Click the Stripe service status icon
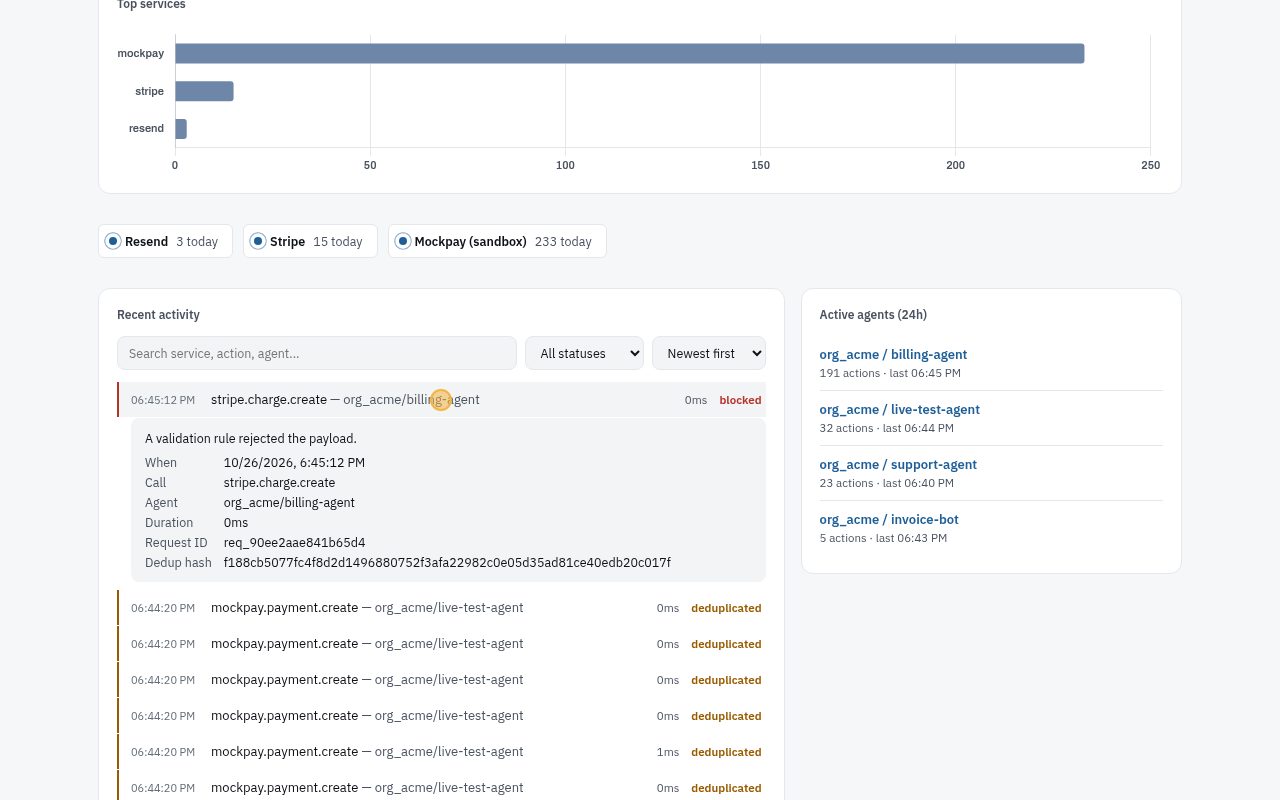 point(258,241)
